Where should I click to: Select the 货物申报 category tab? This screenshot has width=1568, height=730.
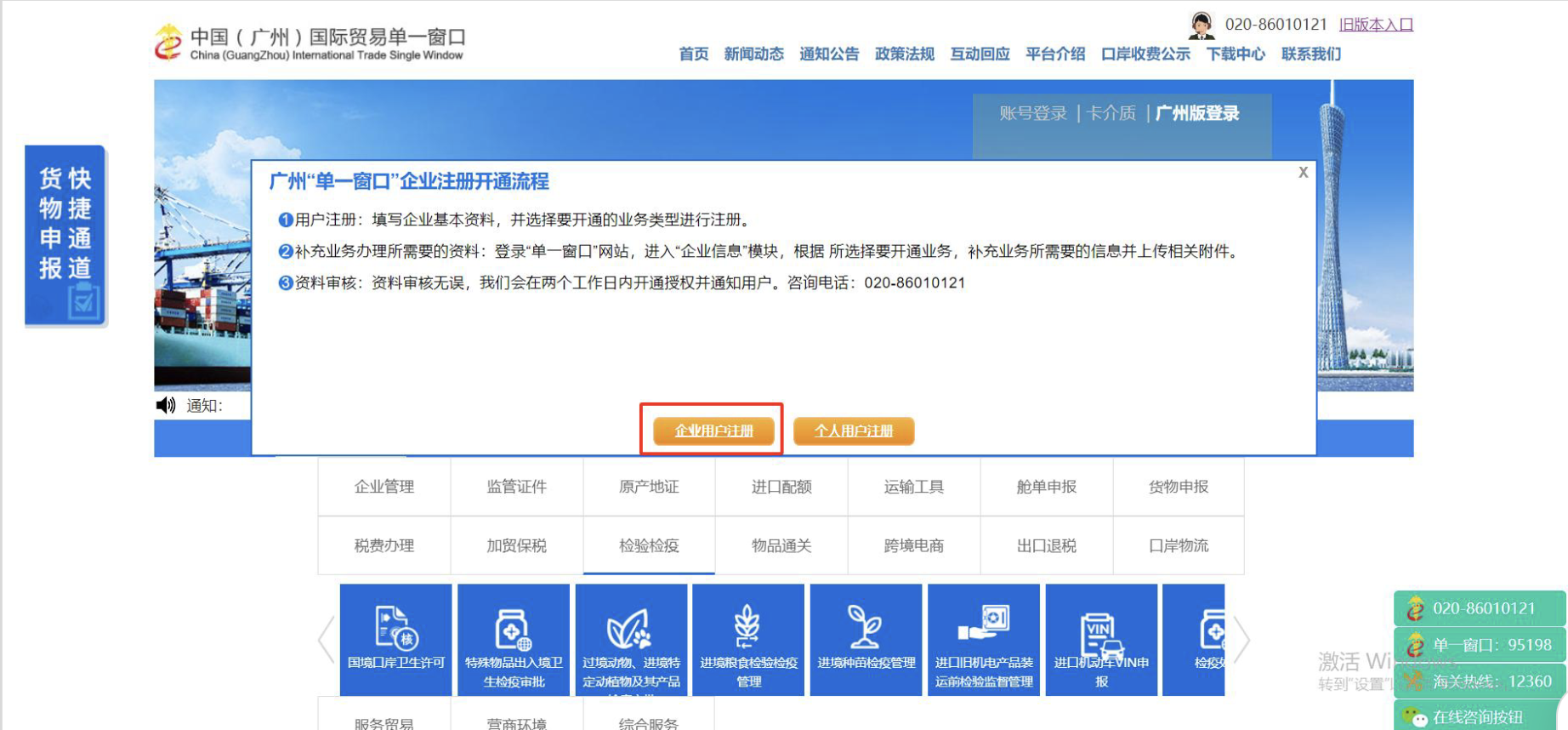click(1179, 487)
